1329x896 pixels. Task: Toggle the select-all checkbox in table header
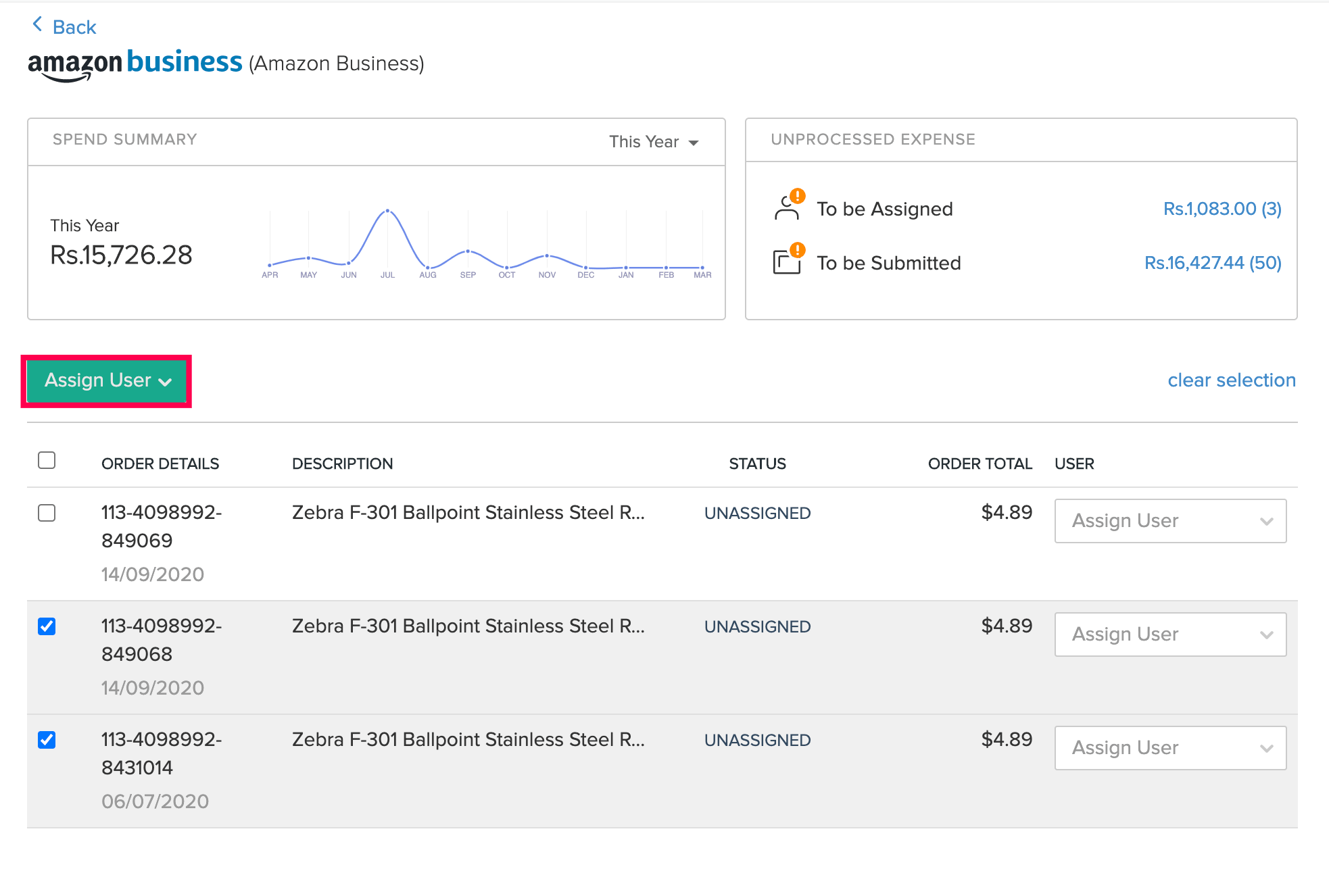47,461
